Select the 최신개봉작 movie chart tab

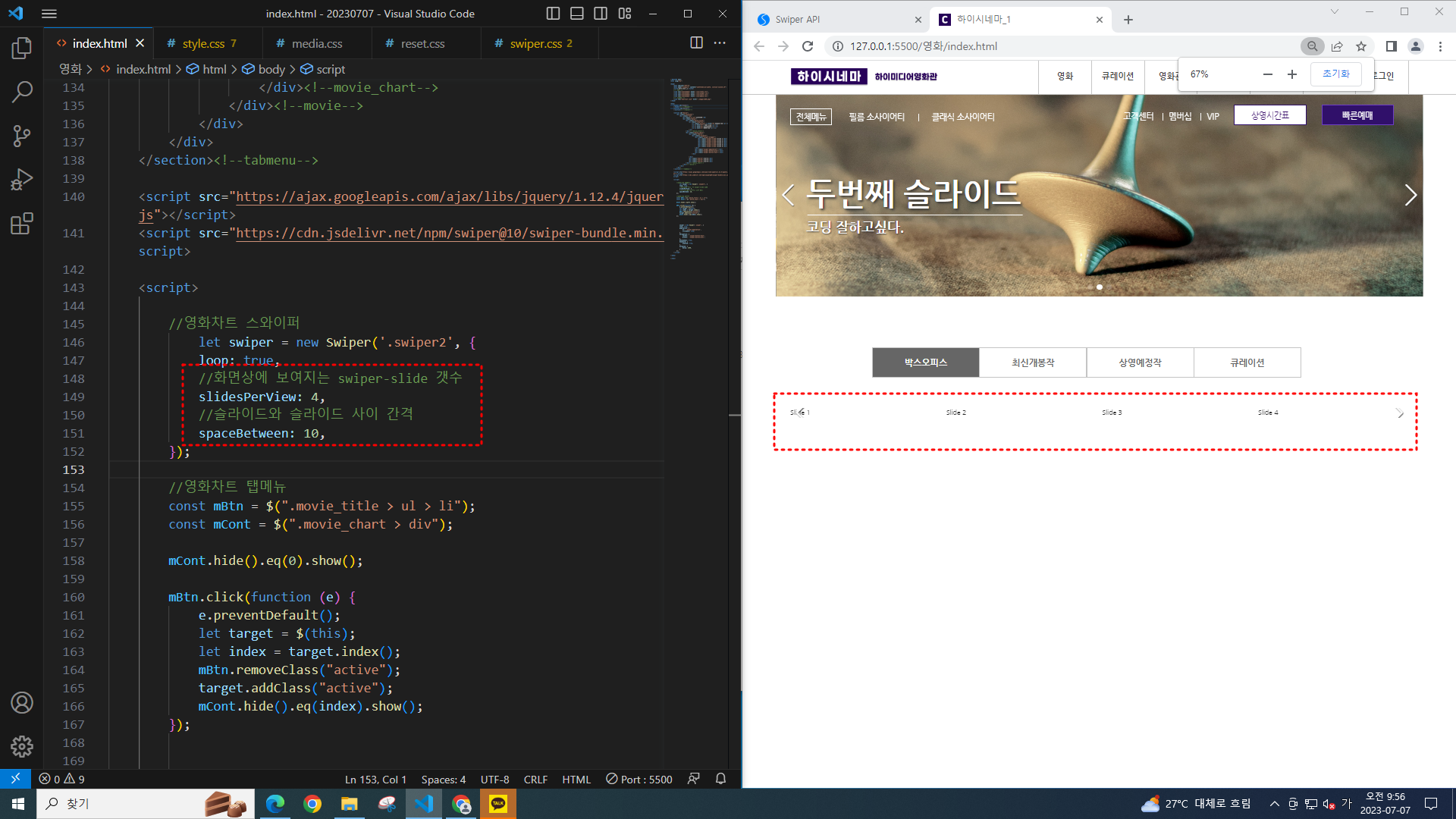point(1033,362)
